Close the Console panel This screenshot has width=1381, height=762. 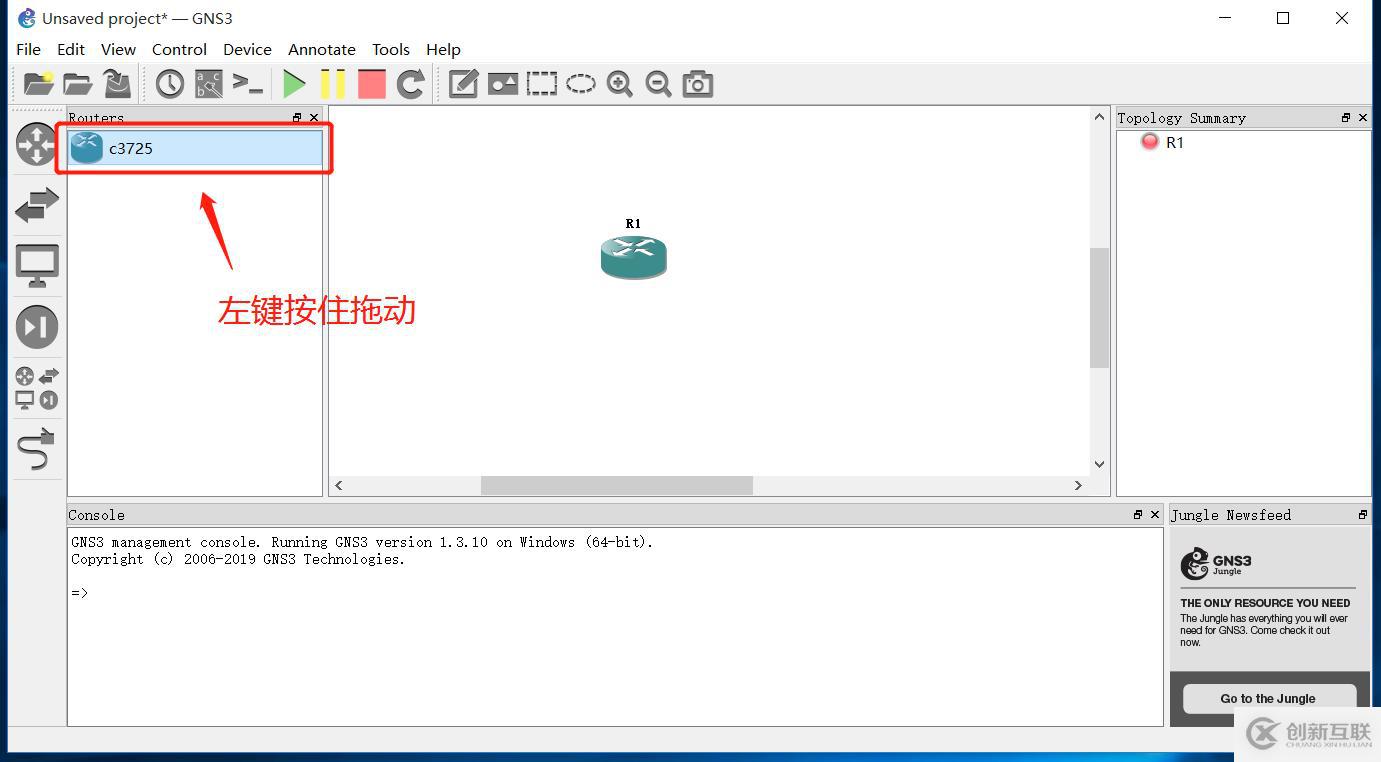tap(1154, 515)
